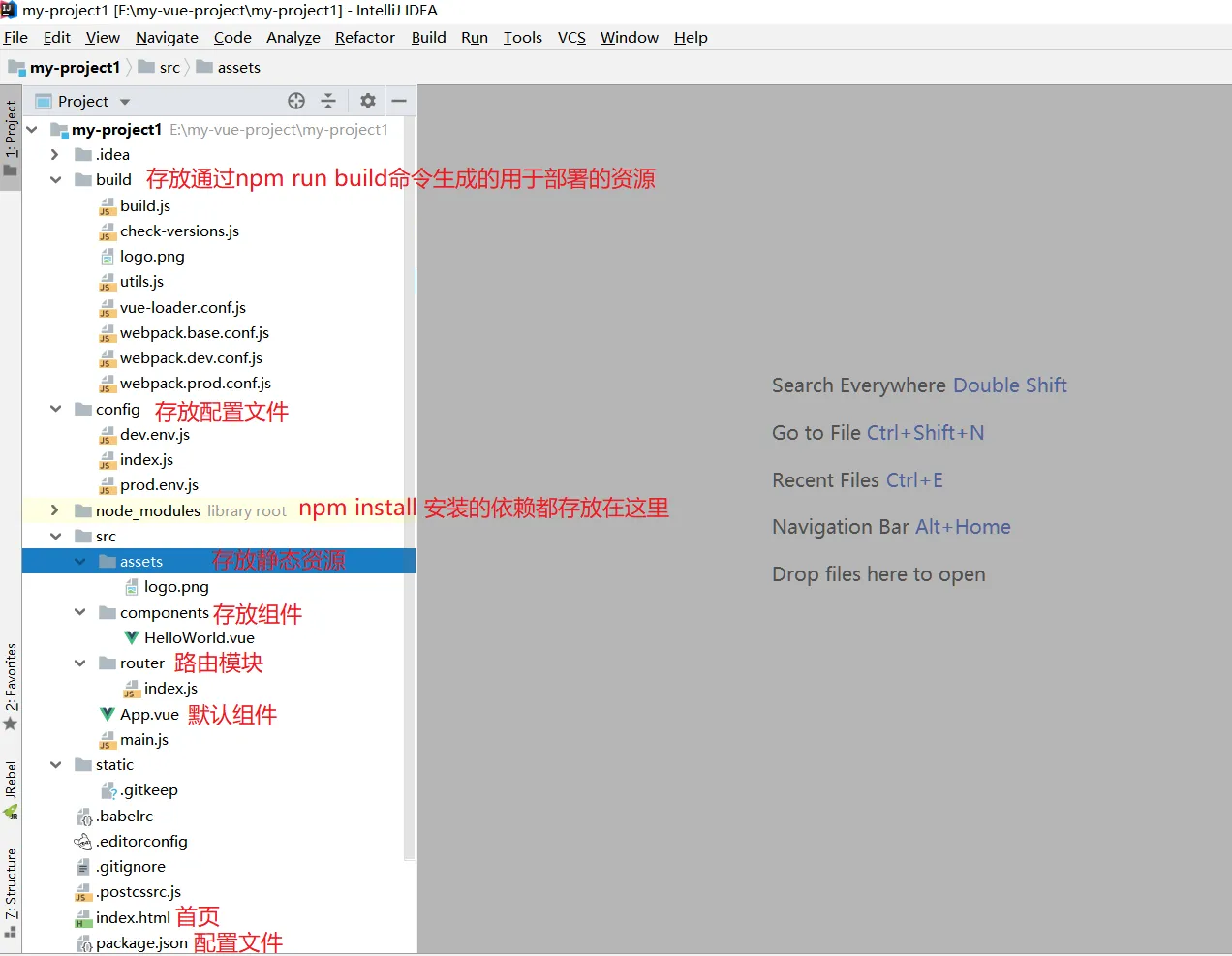
Task: Select the .editorconfig file icon
Action: pyautogui.click(x=83, y=842)
